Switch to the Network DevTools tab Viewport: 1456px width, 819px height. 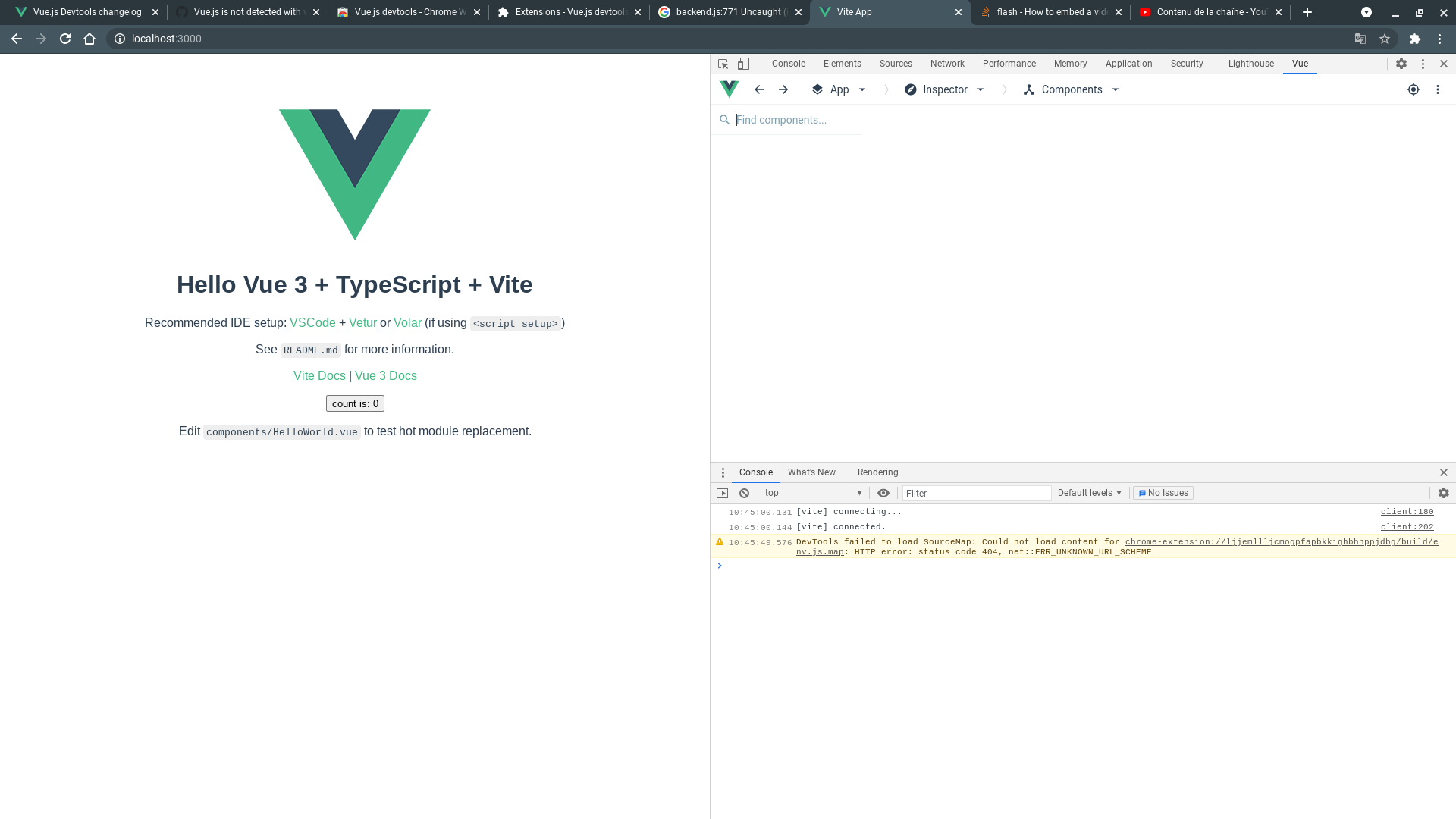tap(947, 64)
